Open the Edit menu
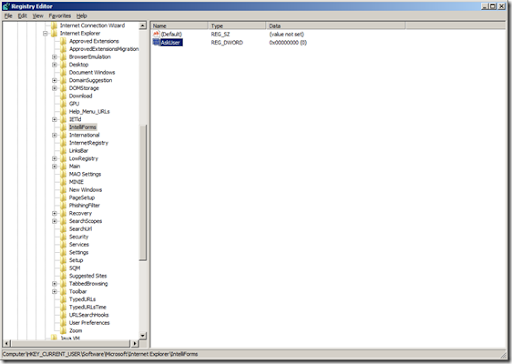 pos(22,16)
